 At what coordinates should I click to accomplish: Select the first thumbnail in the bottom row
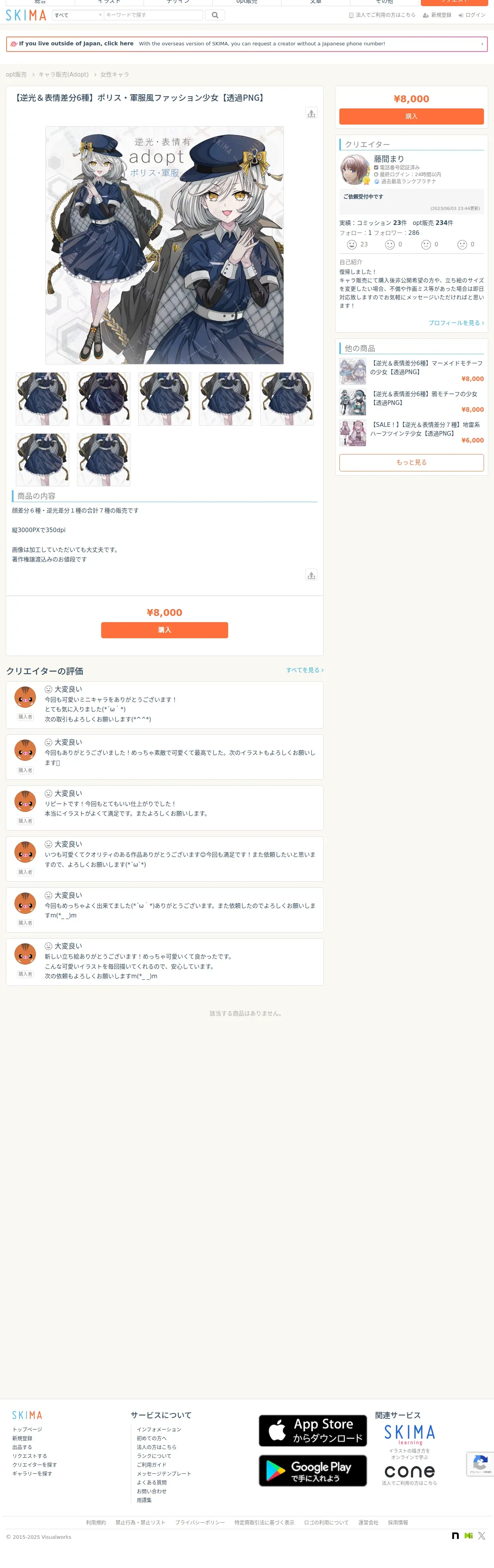(x=43, y=459)
